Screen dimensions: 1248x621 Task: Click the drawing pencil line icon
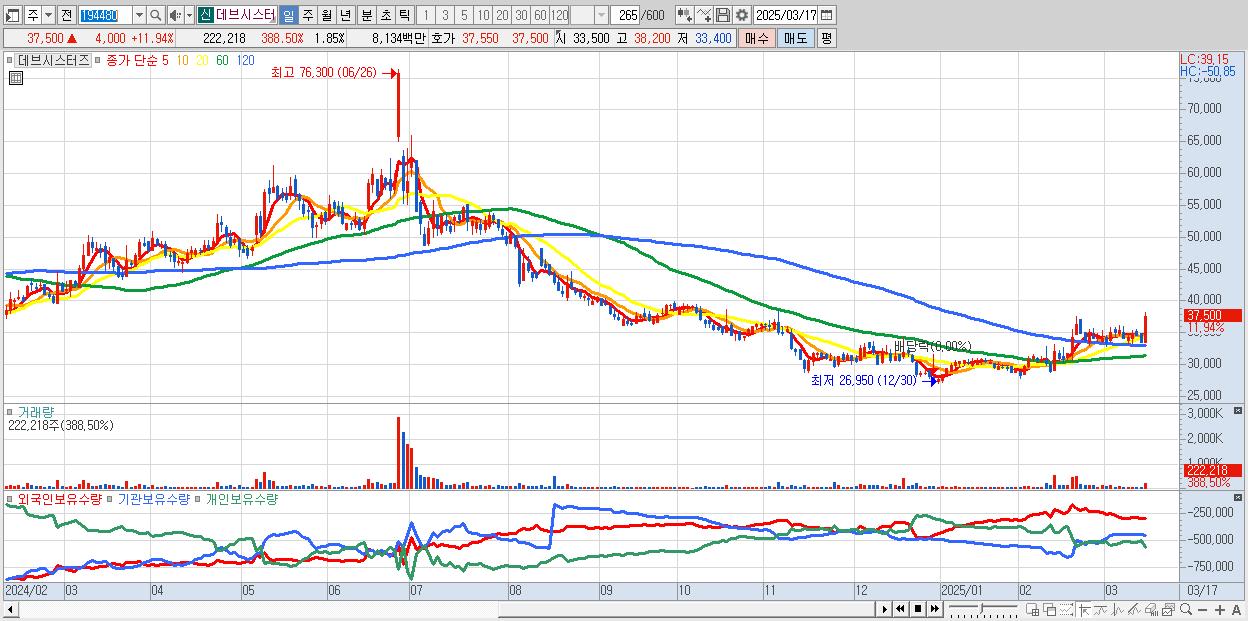click(x=1134, y=609)
